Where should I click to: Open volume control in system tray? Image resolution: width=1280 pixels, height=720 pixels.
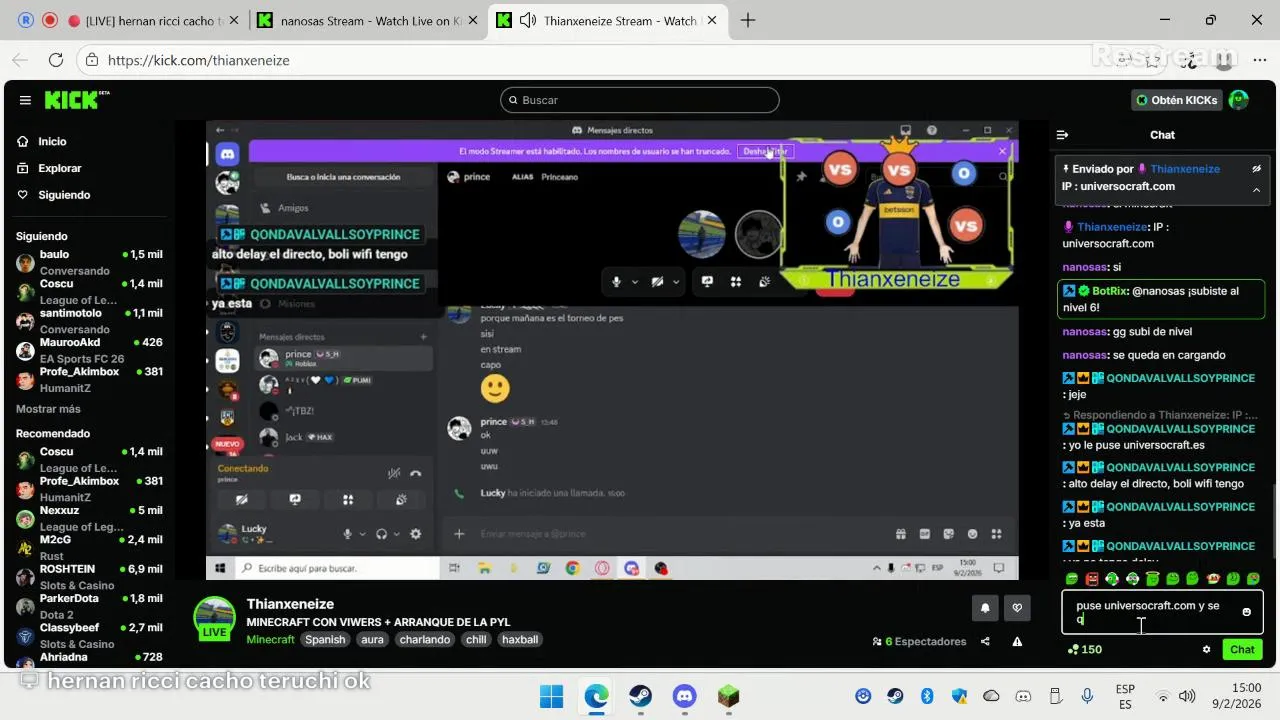pyautogui.click(x=1187, y=696)
